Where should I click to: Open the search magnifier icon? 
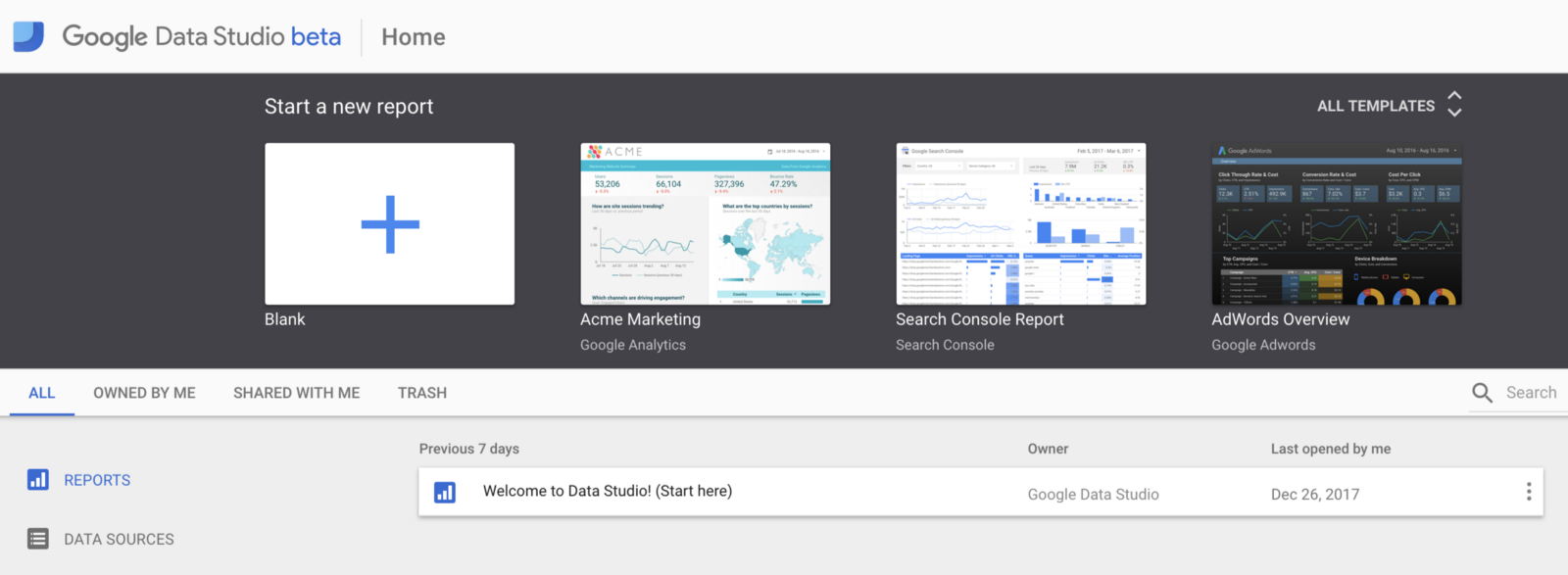[x=1482, y=393]
